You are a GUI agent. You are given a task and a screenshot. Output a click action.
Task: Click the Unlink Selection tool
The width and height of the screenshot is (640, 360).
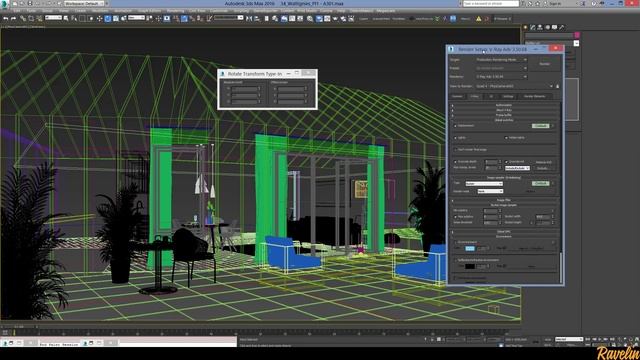click(31, 18)
